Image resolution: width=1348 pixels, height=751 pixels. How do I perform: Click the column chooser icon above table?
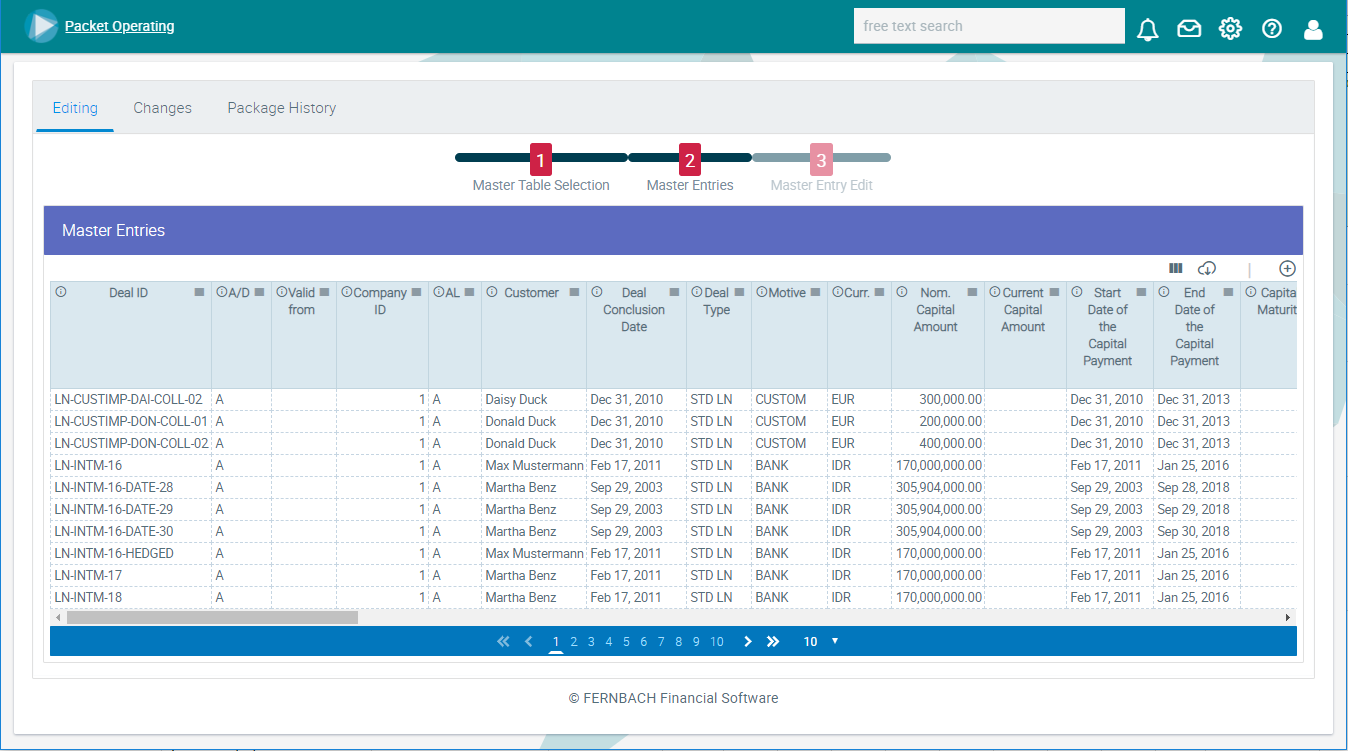pyautogui.click(x=1176, y=268)
